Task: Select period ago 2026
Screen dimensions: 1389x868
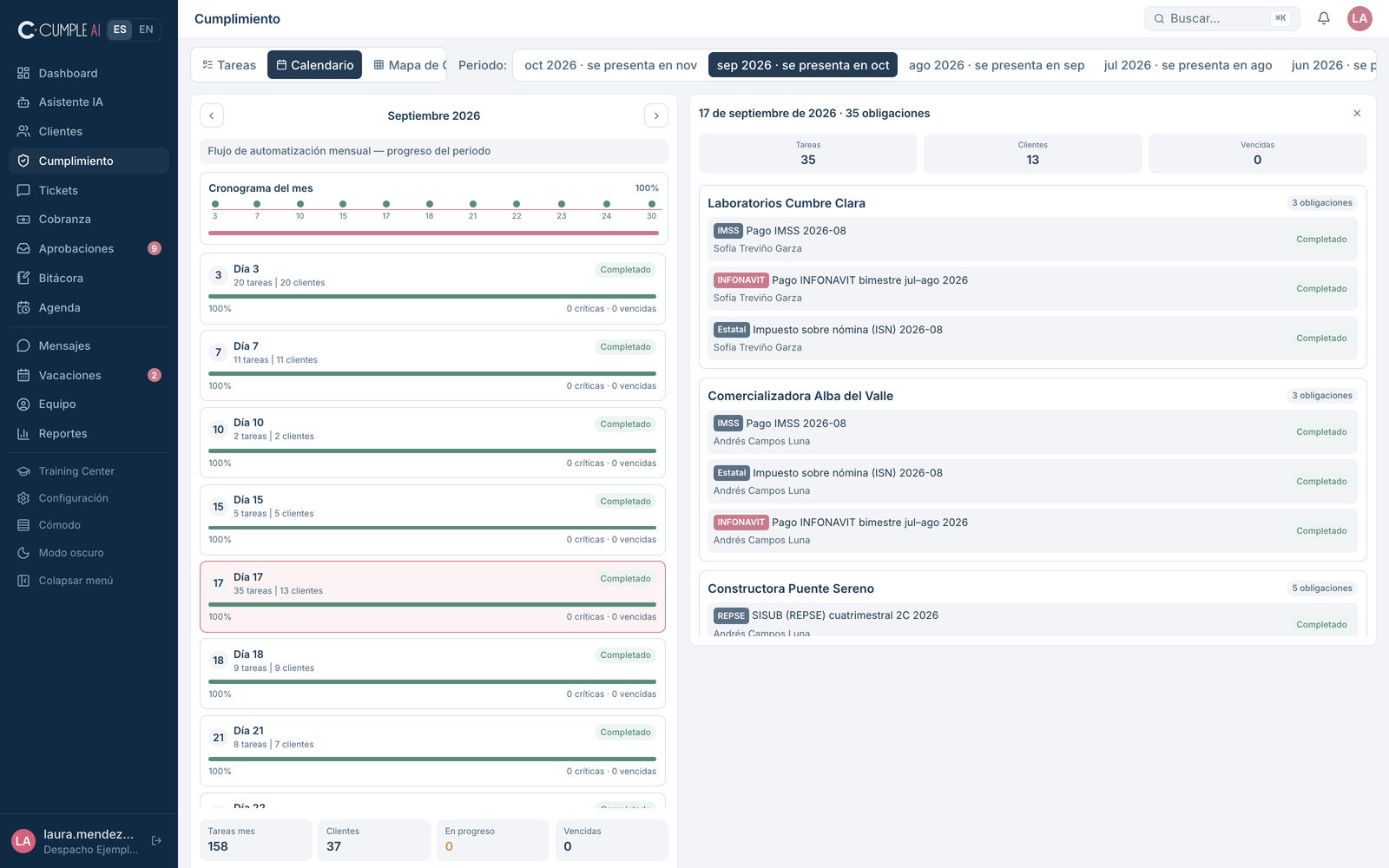Action: (997, 65)
